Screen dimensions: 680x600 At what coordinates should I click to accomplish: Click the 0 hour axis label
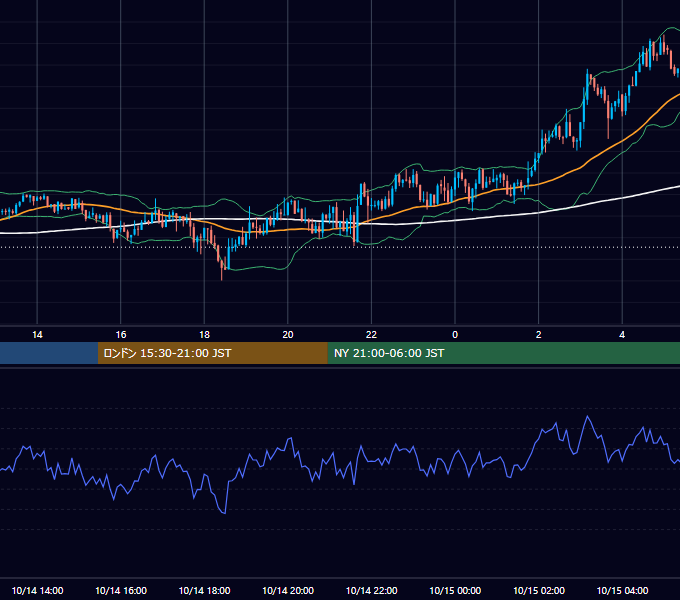pyautogui.click(x=455, y=335)
